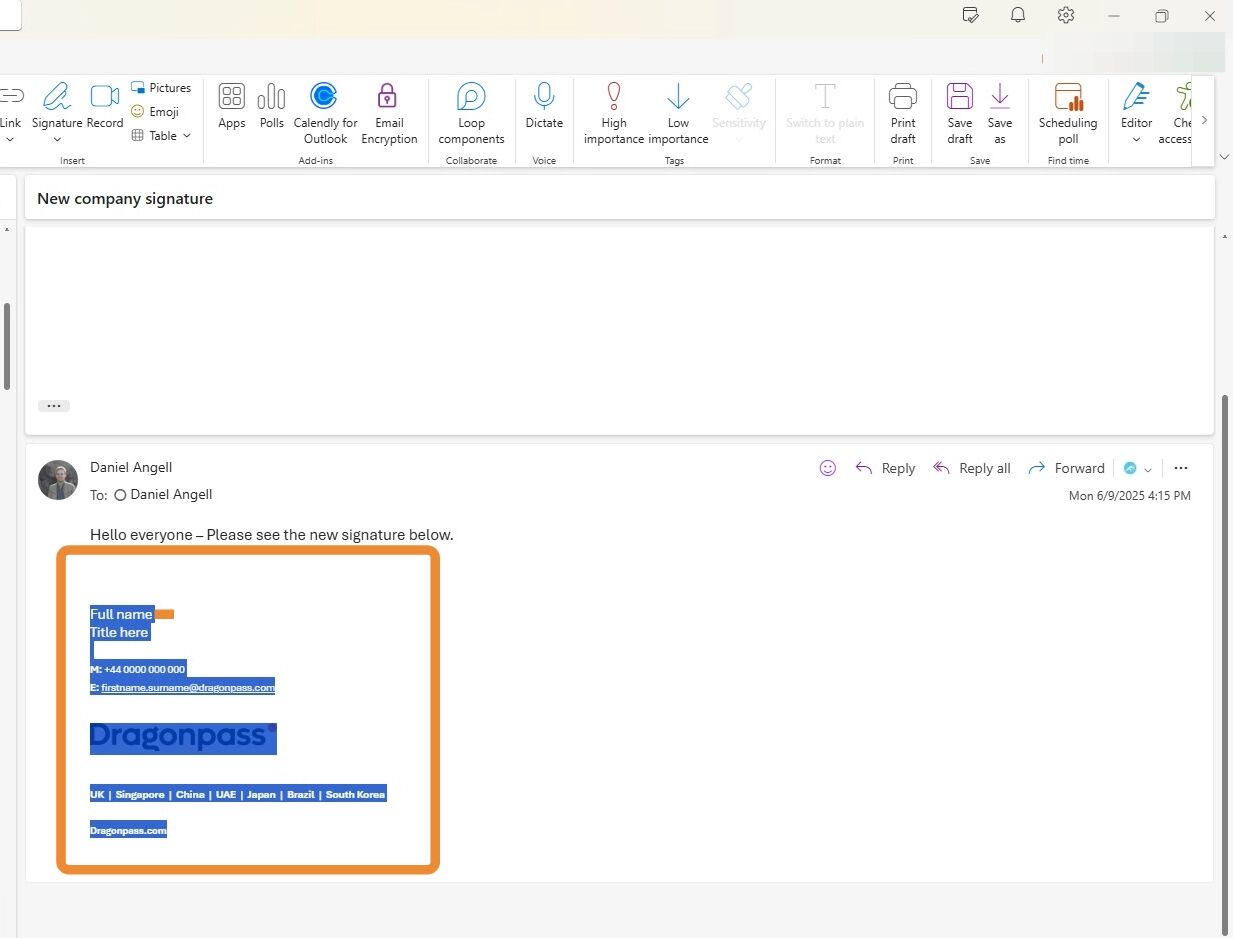Click recipient 'Daniel Angell' in To line
Viewport: 1233px width, 938px height.
tap(171, 494)
